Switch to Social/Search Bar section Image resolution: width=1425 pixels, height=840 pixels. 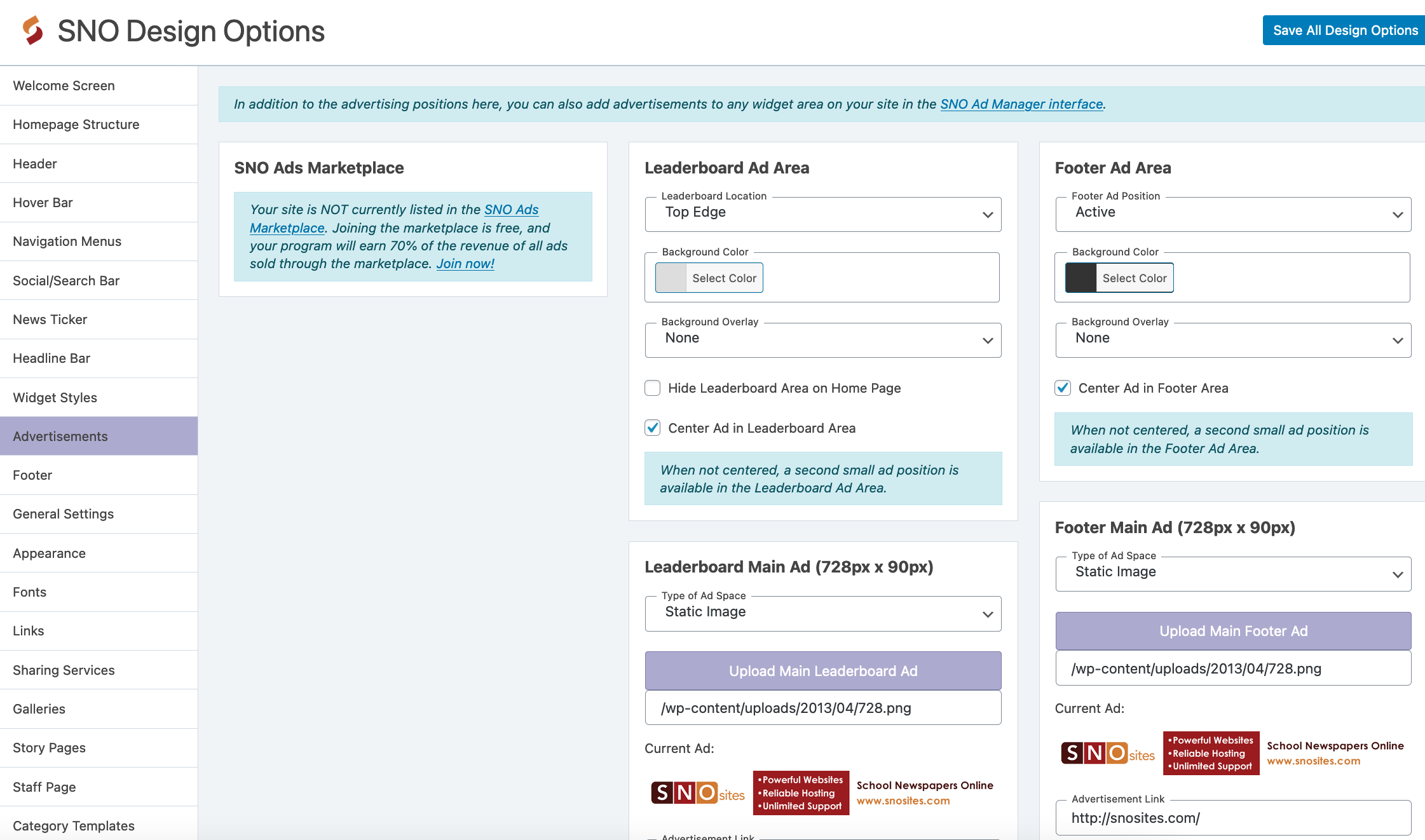pyautogui.click(x=99, y=281)
